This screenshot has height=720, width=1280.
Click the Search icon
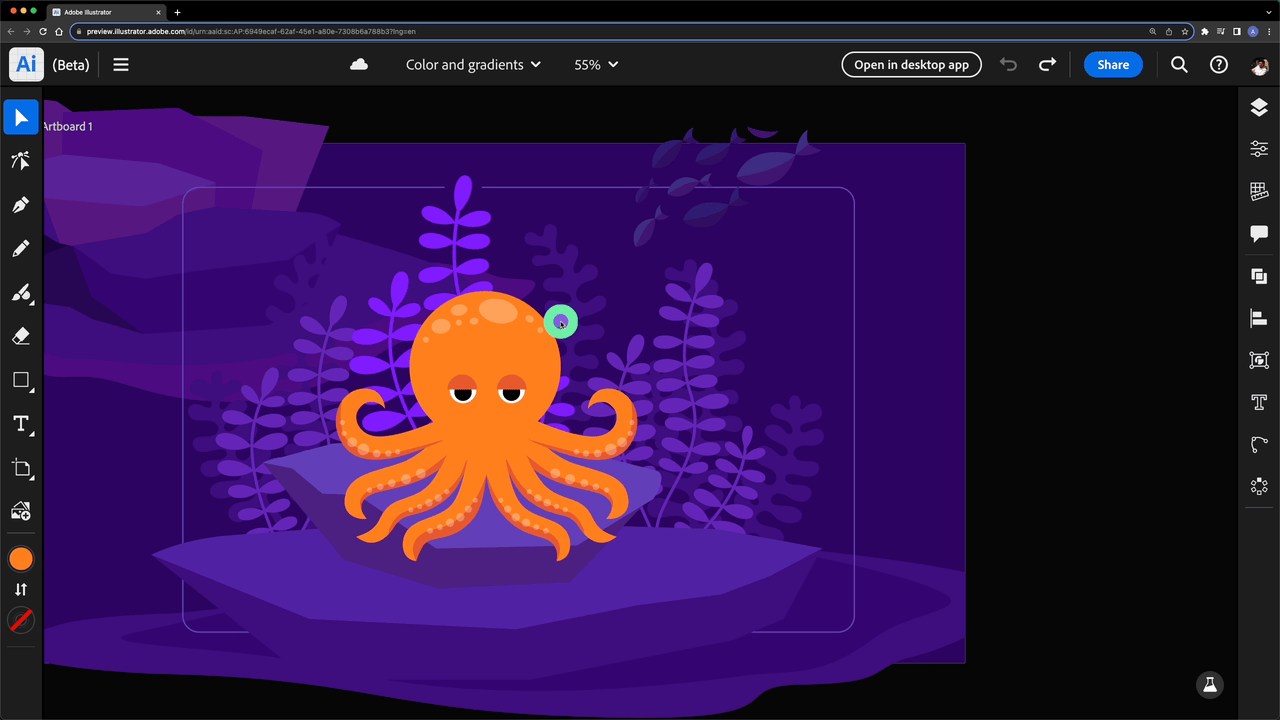[x=1178, y=64]
